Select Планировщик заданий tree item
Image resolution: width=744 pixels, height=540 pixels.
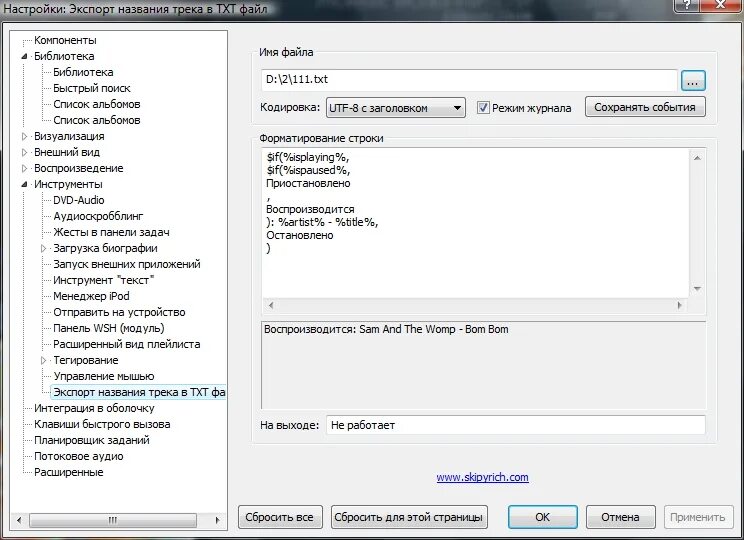tap(92, 440)
